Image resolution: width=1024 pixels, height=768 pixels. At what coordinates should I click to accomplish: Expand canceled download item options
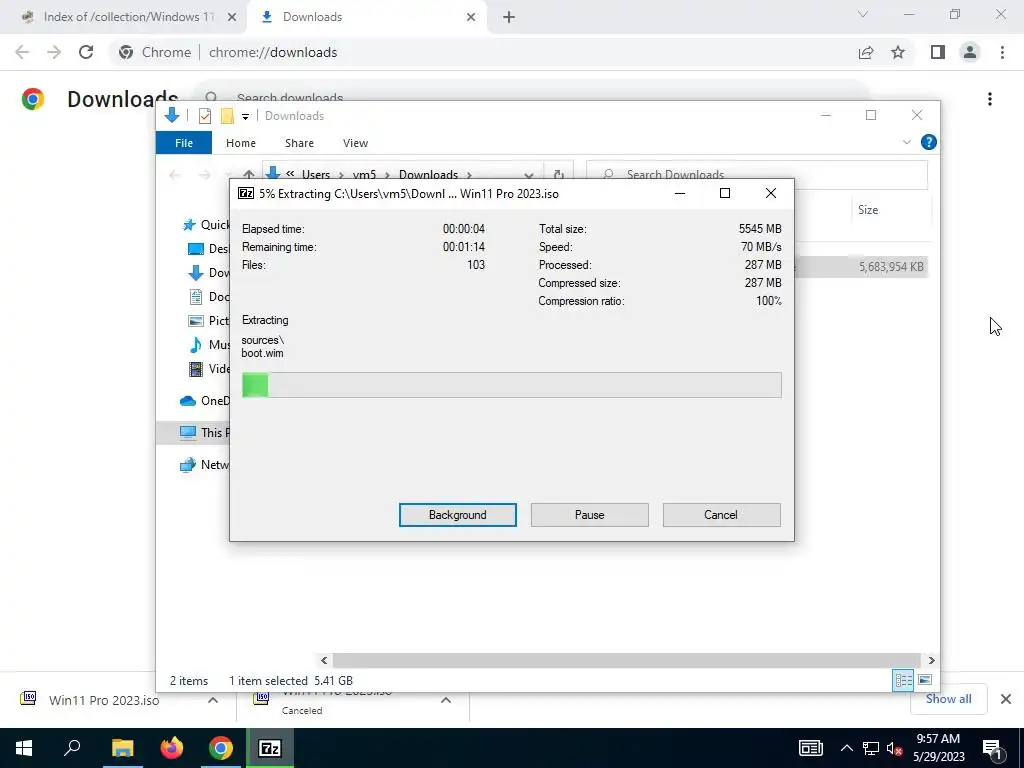tap(446, 700)
